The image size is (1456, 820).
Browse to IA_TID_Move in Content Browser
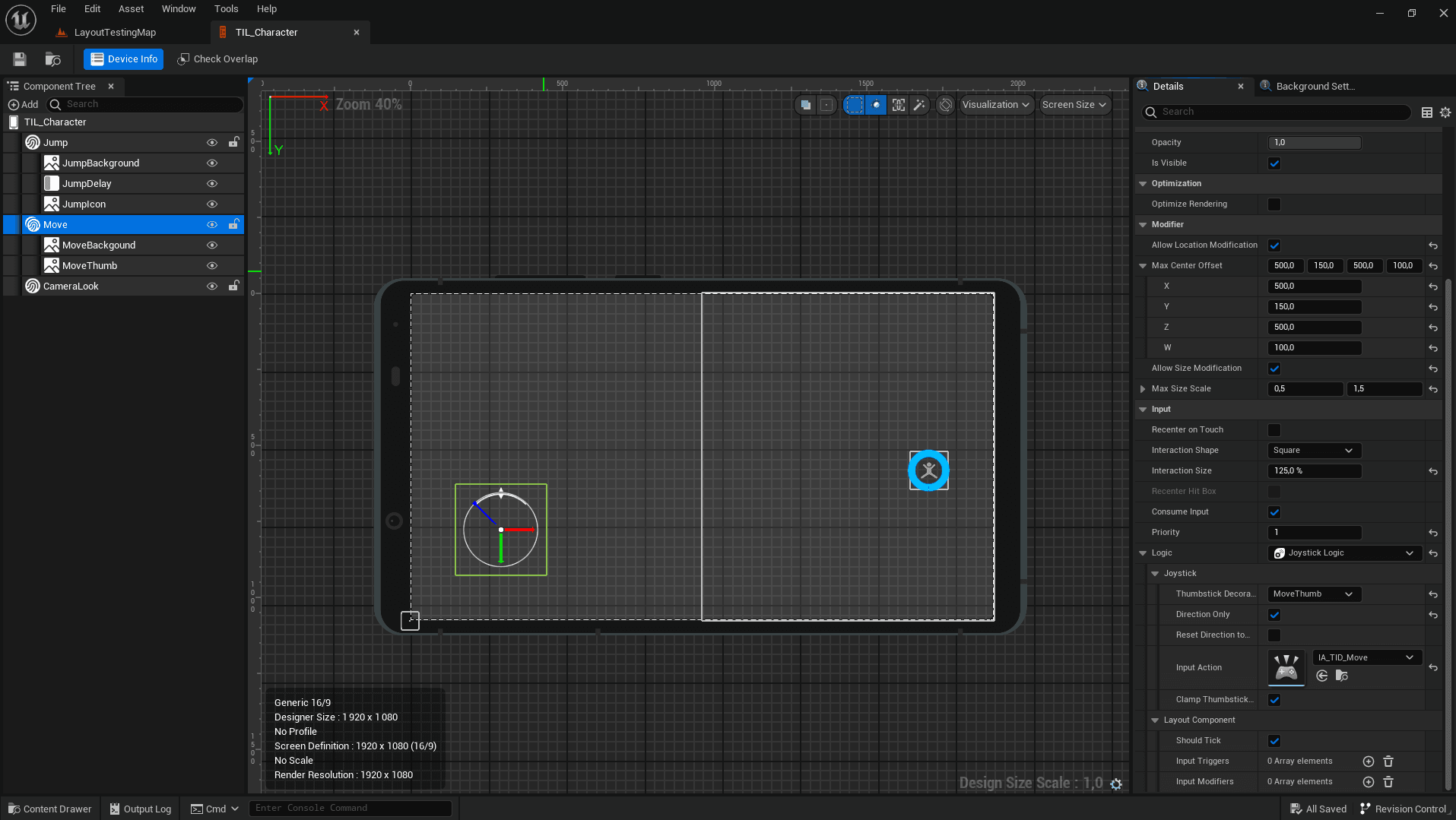click(x=1342, y=676)
